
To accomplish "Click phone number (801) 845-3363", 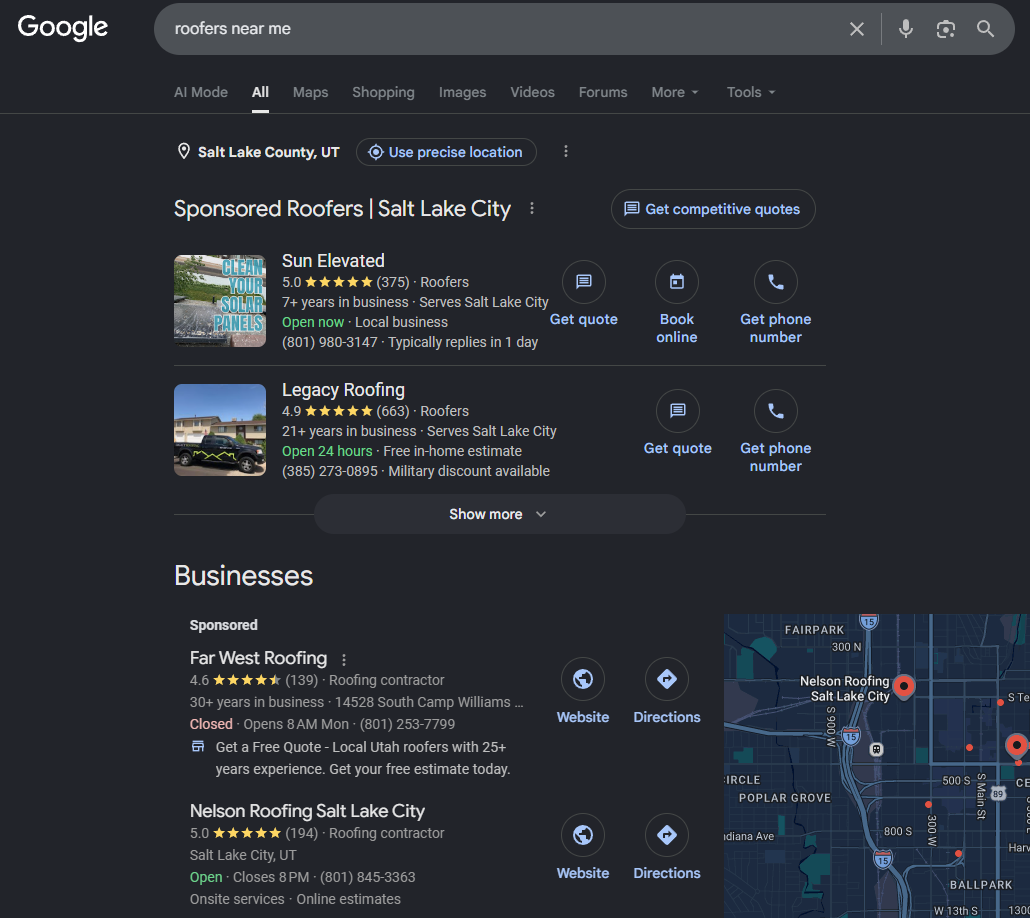I will click(368, 877).
